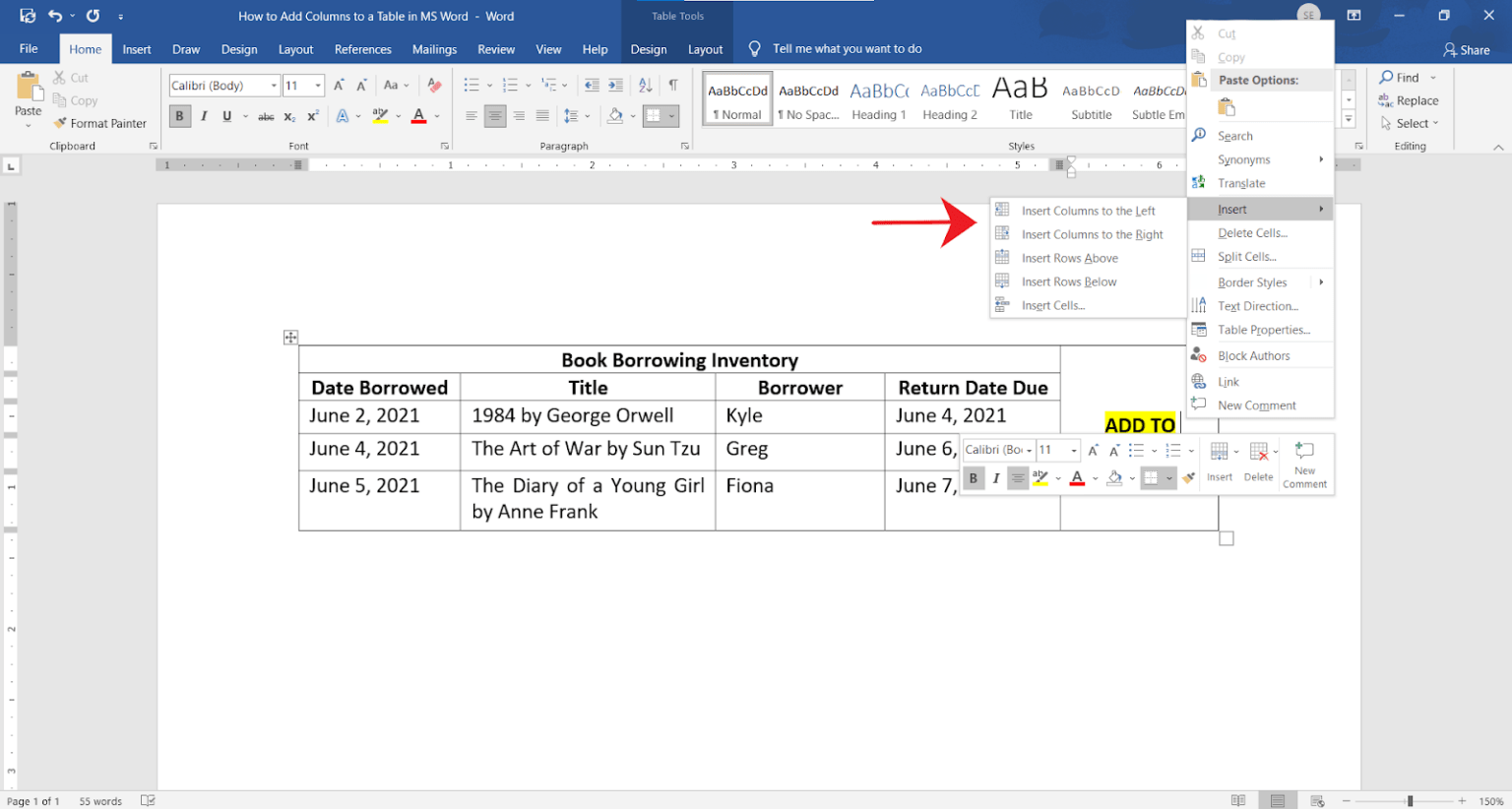Toggle Underline in the ribbon Font group
The height and width of the screenshot is (809, 1512).
click(227, 116)
